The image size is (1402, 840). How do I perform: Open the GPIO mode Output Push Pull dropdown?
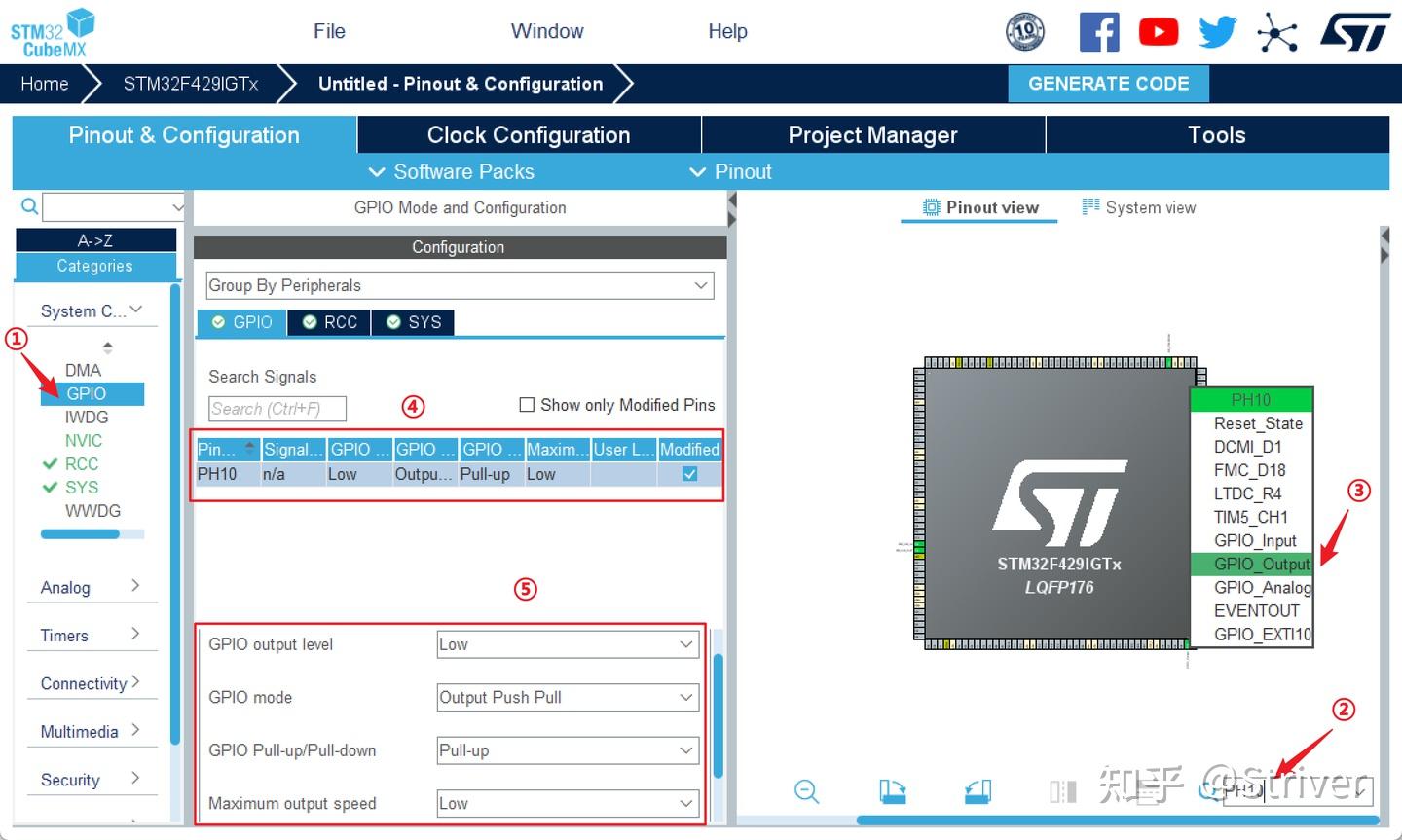568,697
